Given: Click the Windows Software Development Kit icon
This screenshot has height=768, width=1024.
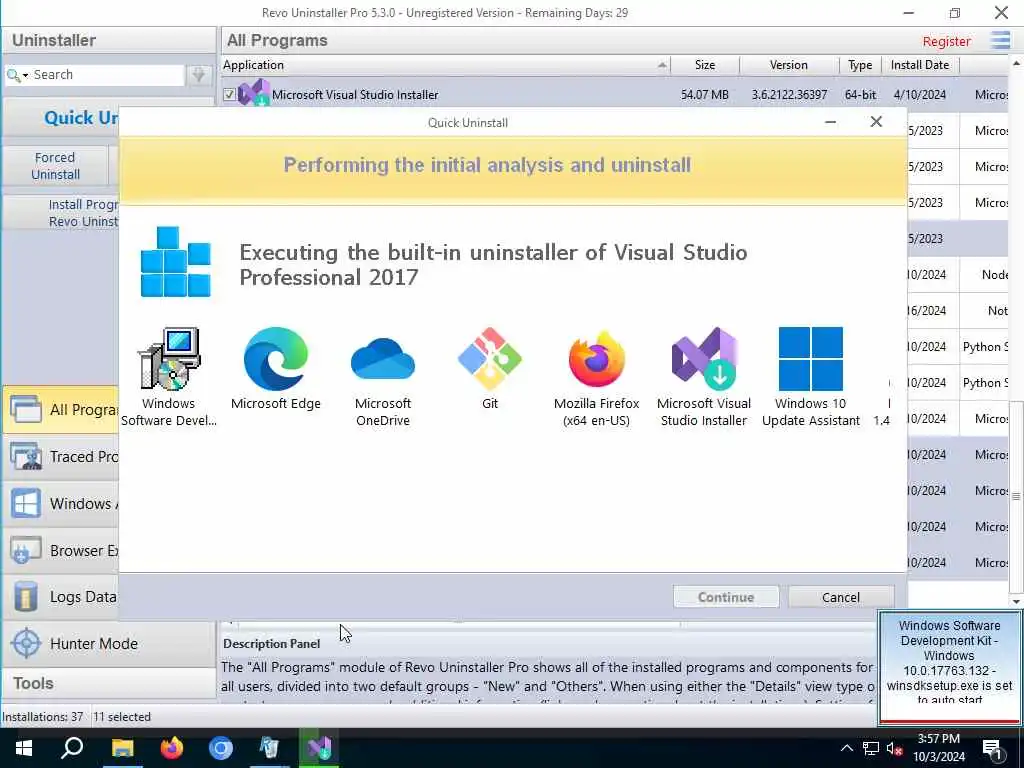Looking at the screenshot, I should [x=168, y=359].
